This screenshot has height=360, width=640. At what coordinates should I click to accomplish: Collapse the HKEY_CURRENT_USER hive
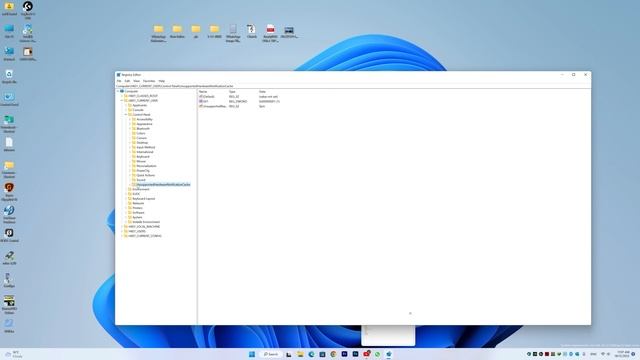(122, 100)
